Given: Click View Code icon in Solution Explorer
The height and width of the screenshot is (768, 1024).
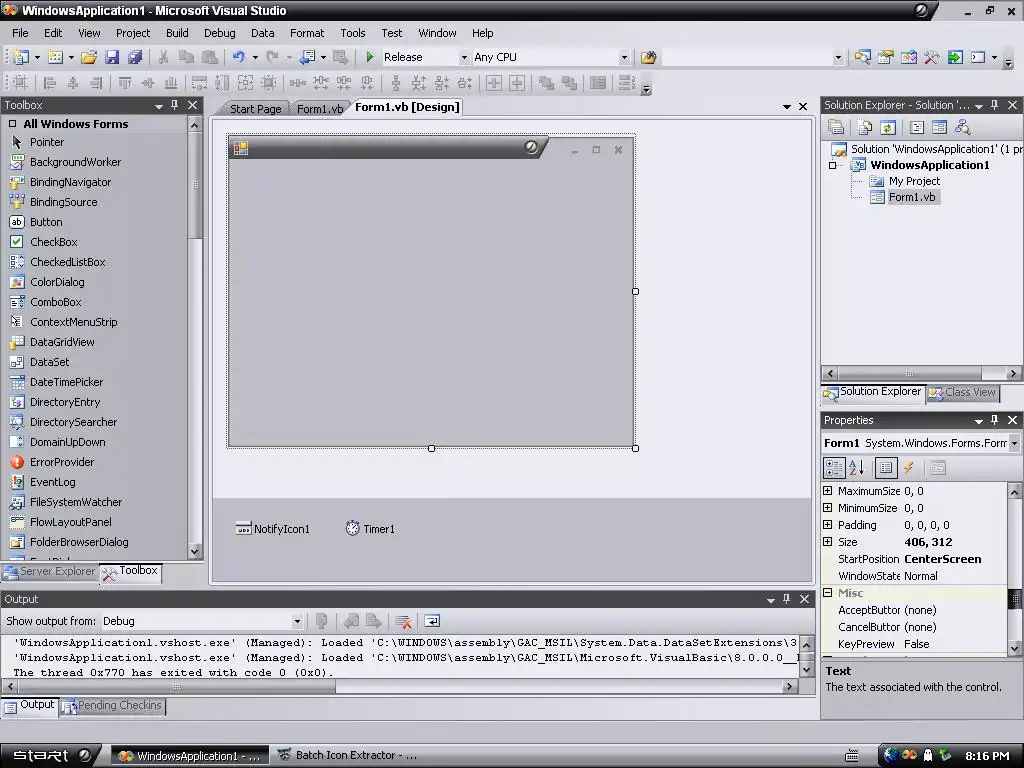Looking at the screenshot, I should tap(917, 127).
